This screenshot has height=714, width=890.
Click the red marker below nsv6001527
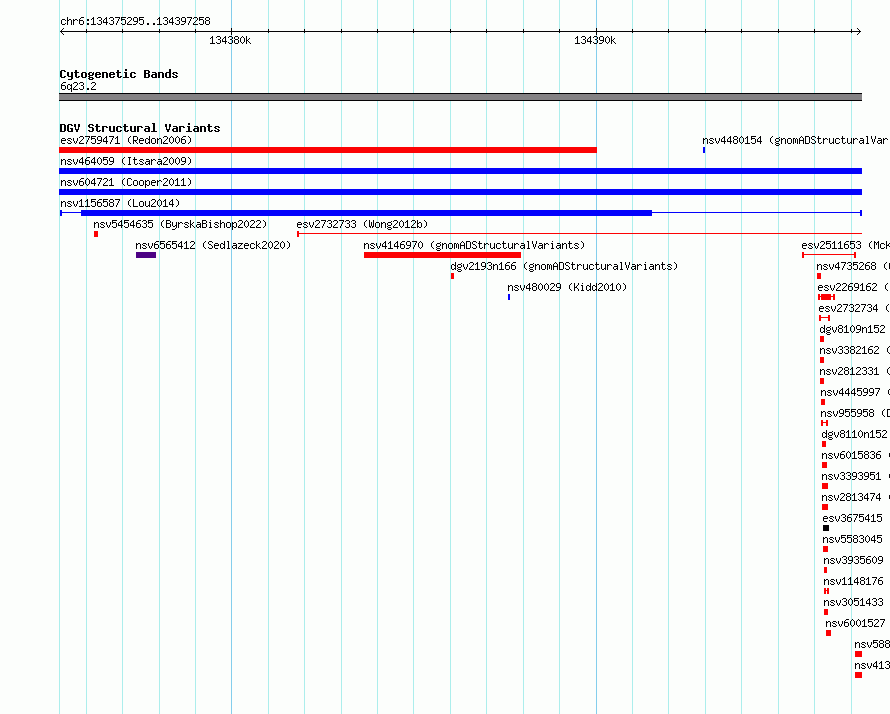pos(829,633)
